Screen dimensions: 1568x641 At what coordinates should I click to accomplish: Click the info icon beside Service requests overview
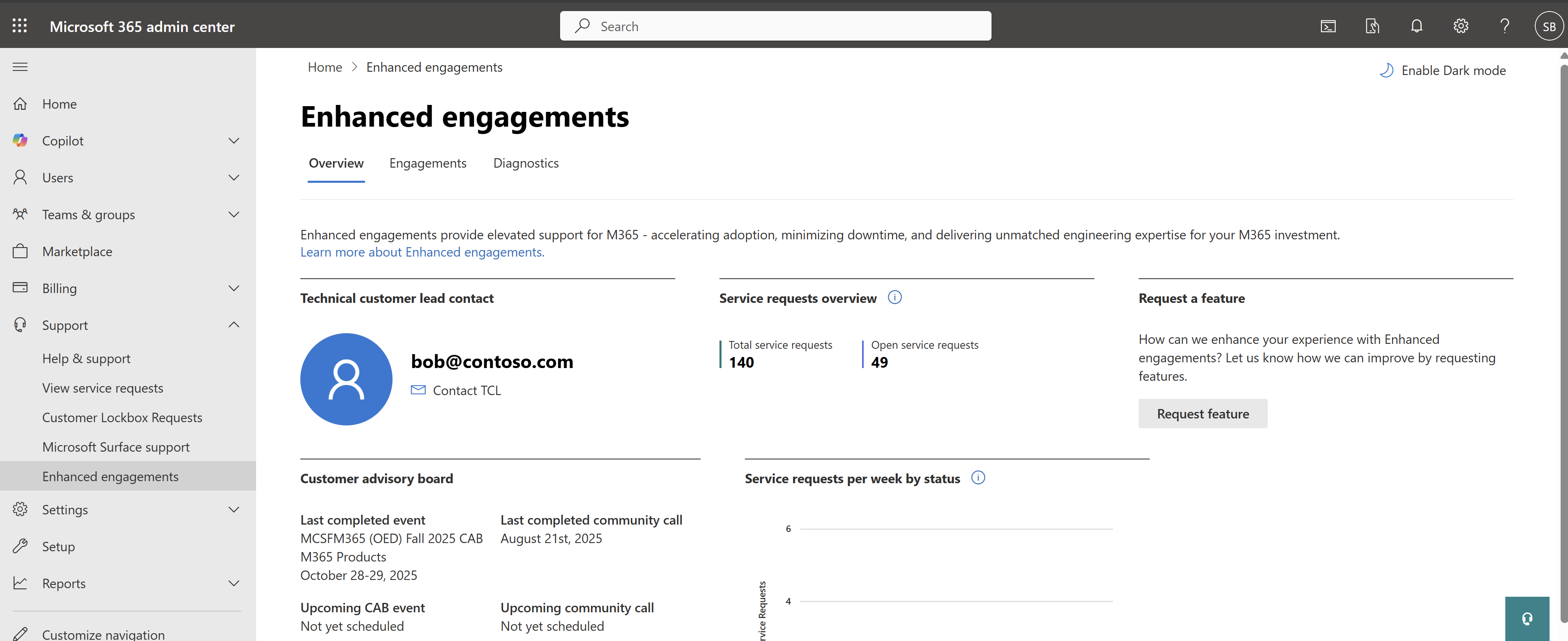pyautogui.click(x=894, y=298)
